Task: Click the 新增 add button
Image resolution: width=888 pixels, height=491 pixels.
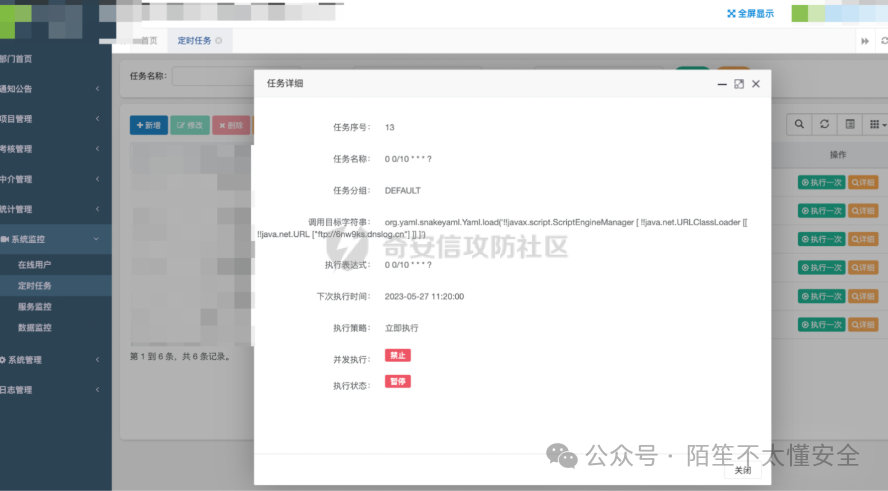Action: [x=148, y=125]
